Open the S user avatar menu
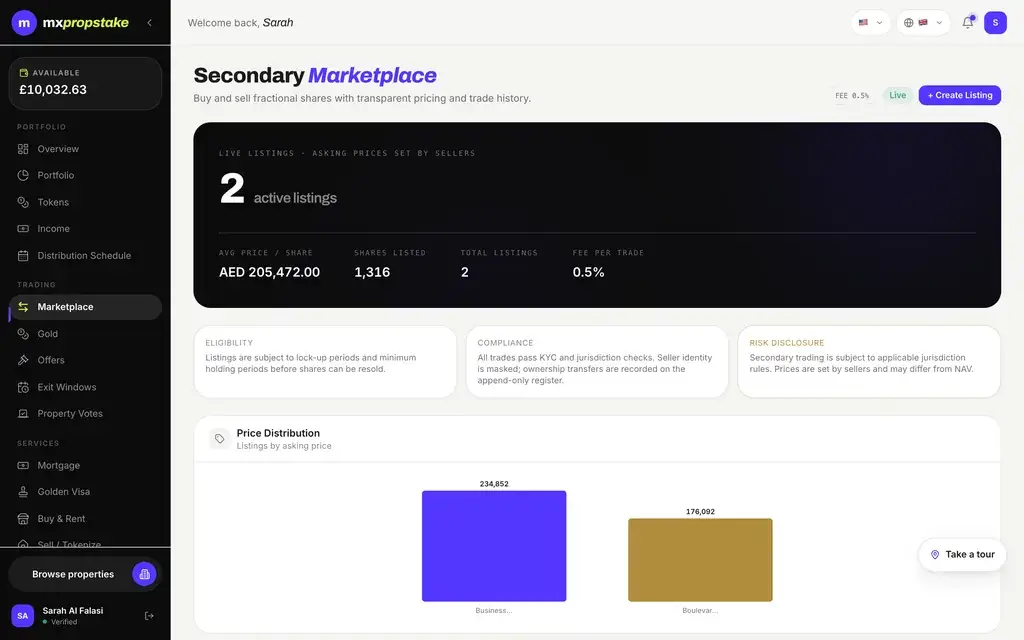The height and width of the screenshot is (640, 1024). [995, 22]
